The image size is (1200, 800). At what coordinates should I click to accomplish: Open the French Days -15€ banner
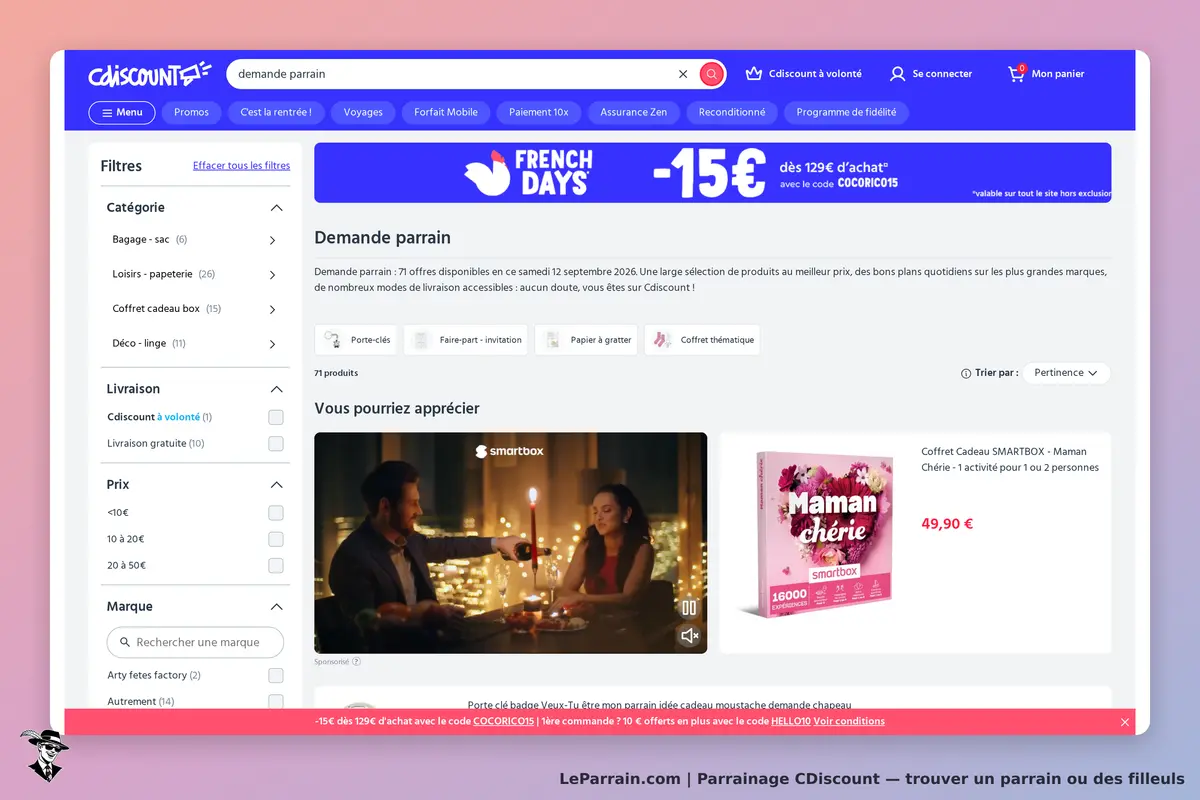pos(712,172)
